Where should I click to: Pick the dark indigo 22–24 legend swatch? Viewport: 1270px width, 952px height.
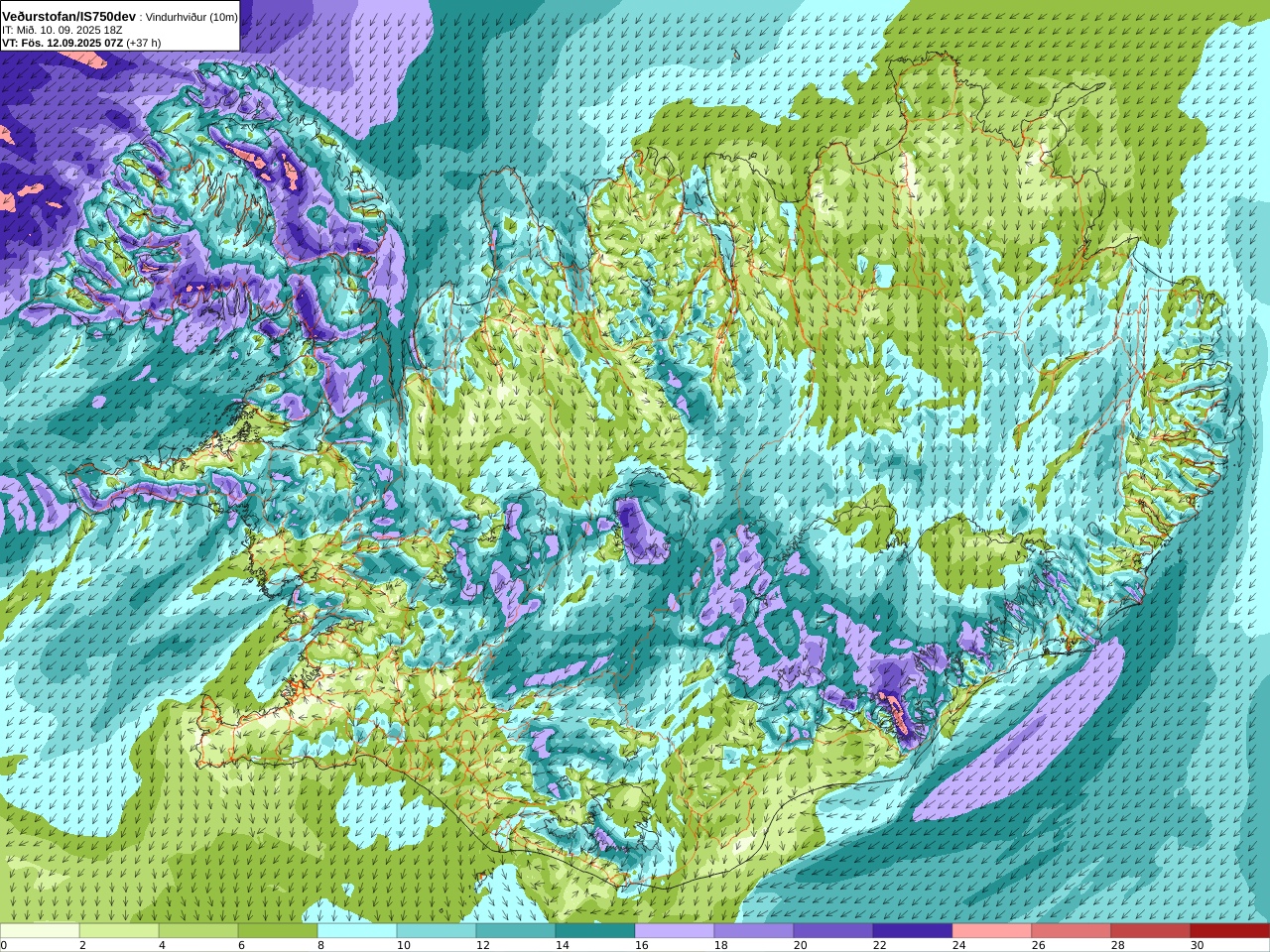click(913, 931)
